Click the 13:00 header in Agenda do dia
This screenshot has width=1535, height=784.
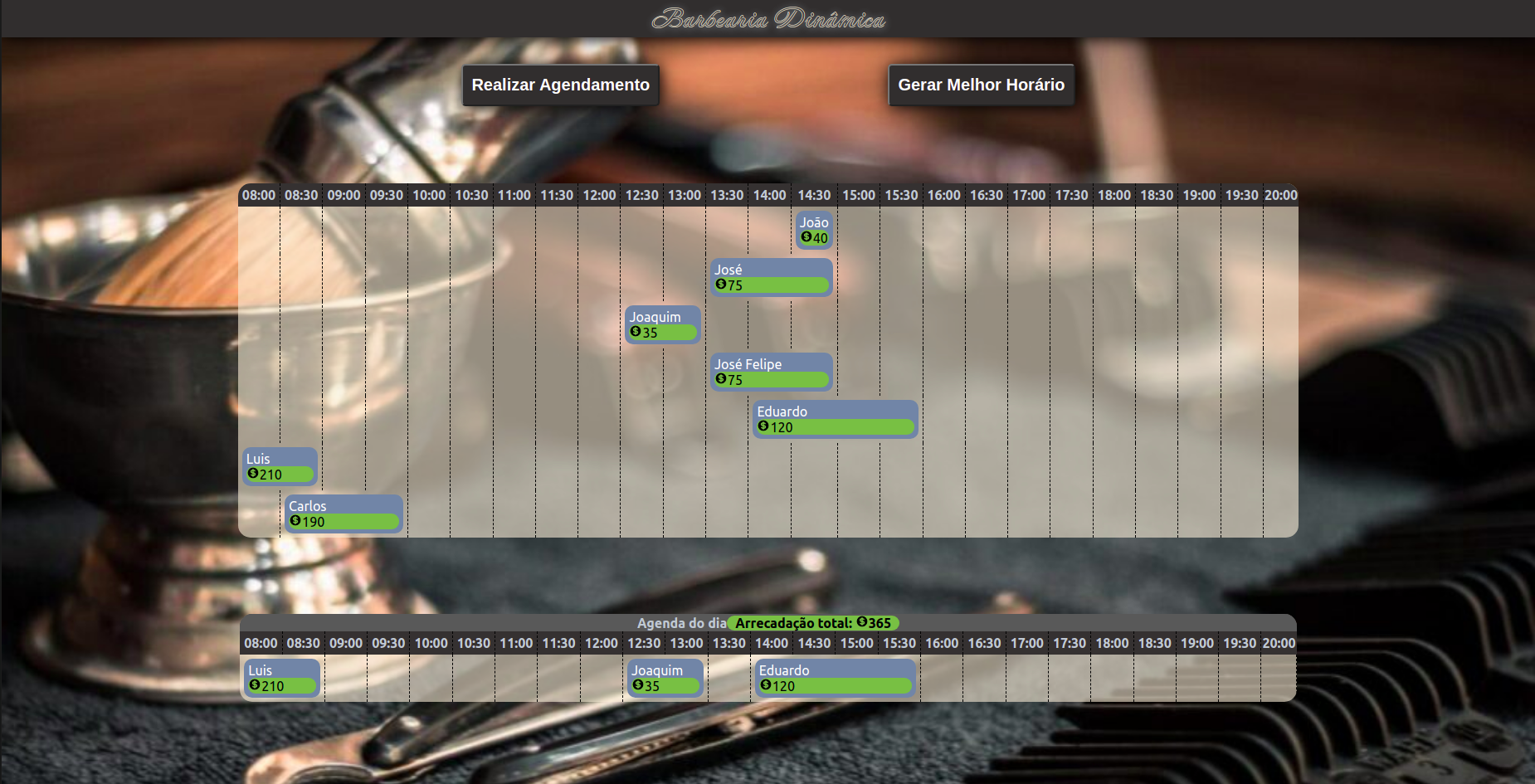(686, 643)
